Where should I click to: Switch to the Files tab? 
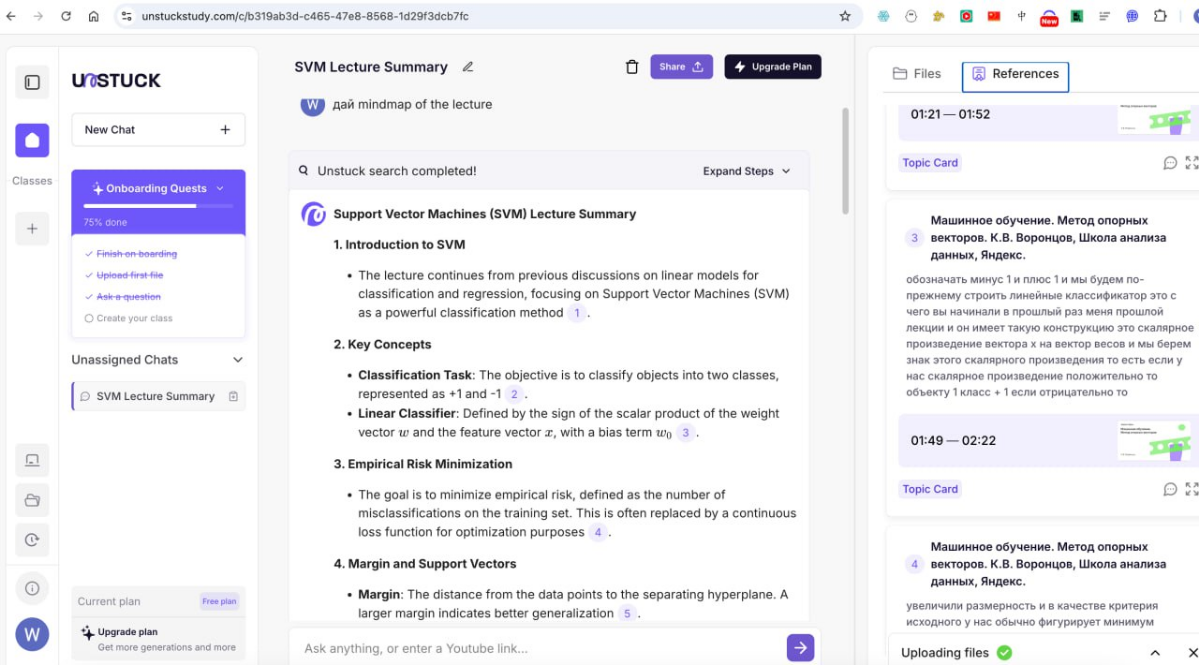(917, 74)
